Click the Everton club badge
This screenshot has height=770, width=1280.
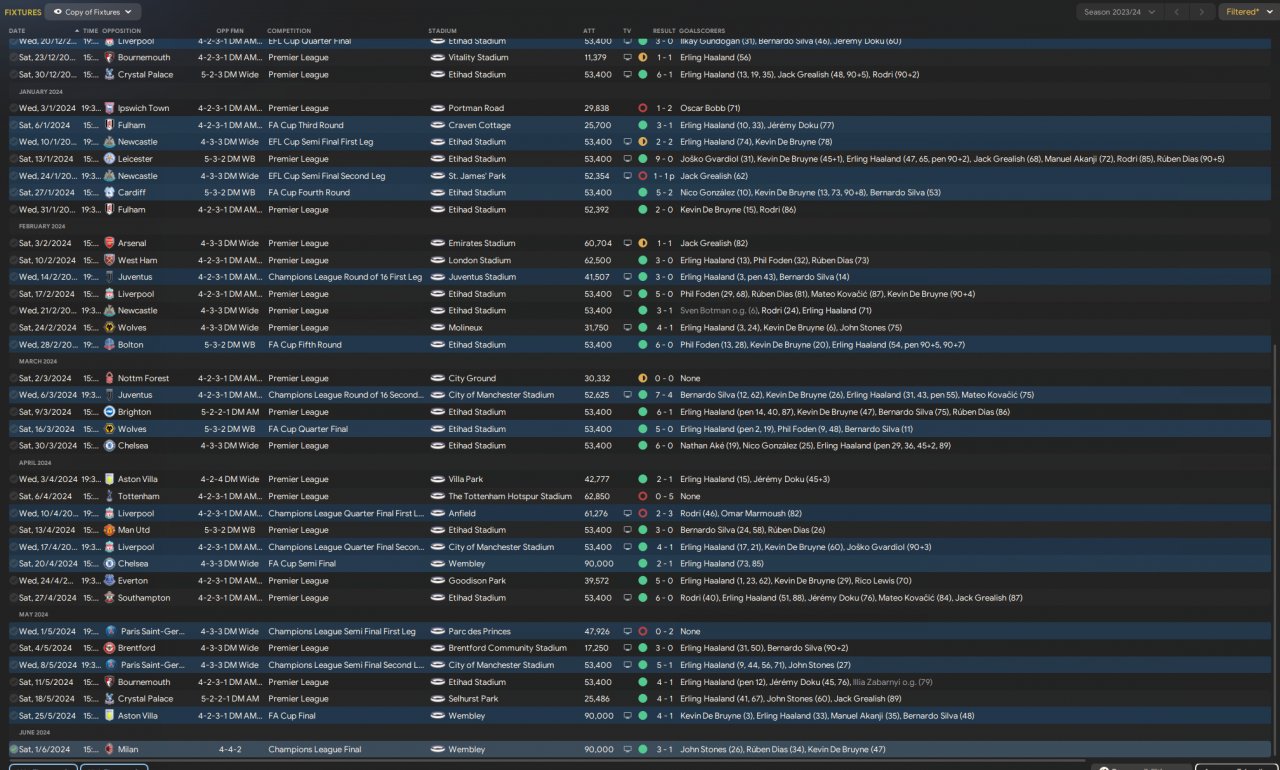[x=110, y=581]
